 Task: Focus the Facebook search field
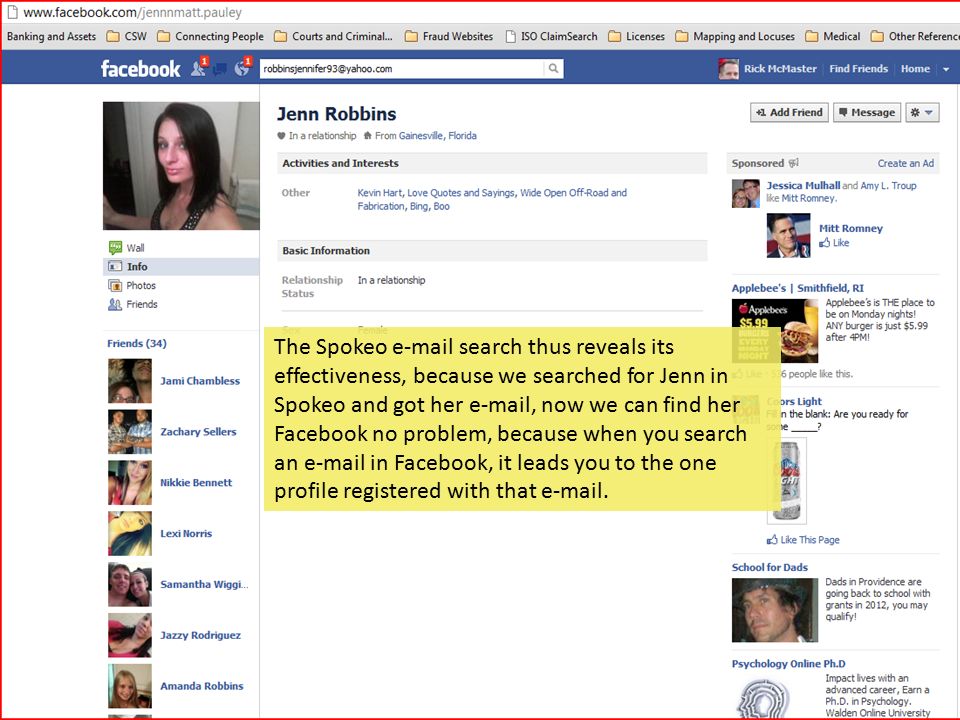(402, 69)
